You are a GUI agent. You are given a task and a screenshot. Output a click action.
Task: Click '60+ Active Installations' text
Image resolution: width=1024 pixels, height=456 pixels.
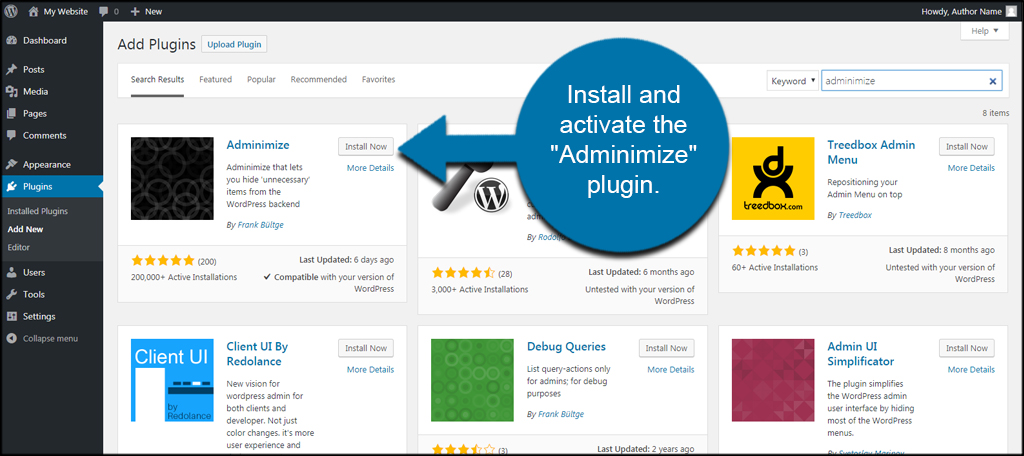(775, 267)
